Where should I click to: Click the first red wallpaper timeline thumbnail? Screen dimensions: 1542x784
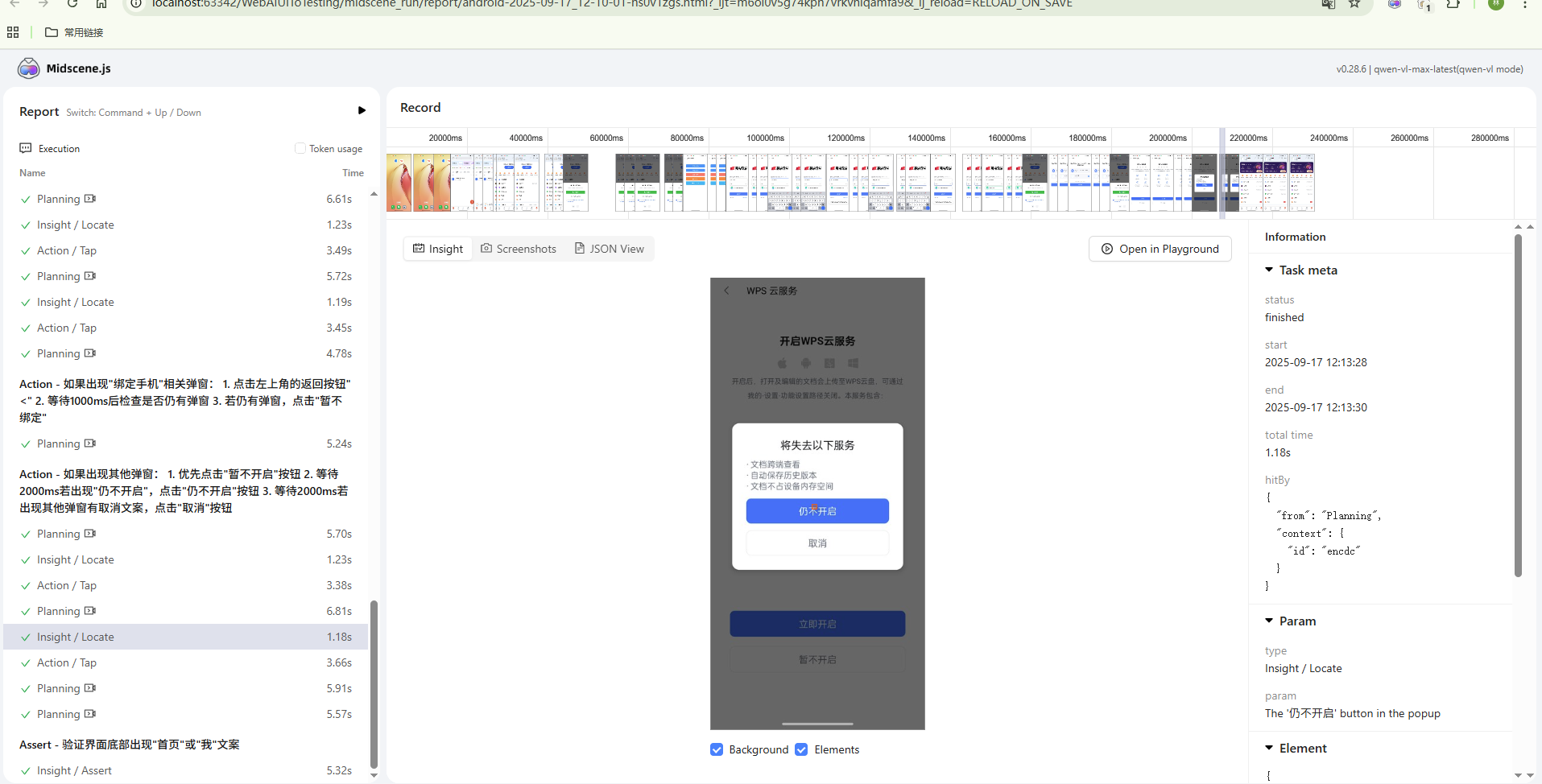[399, 183]
